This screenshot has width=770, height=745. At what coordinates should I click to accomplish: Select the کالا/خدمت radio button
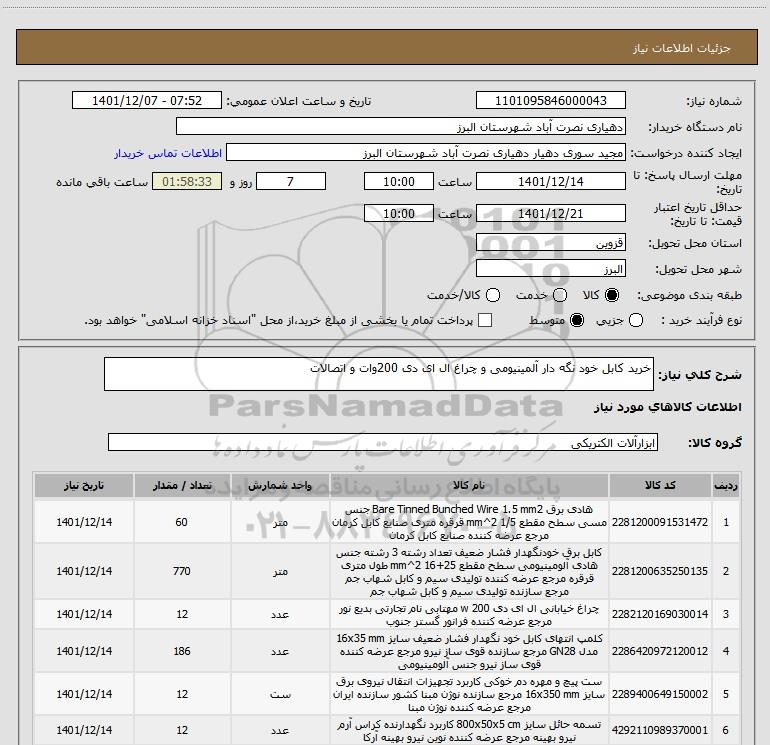tap(493, 295)
